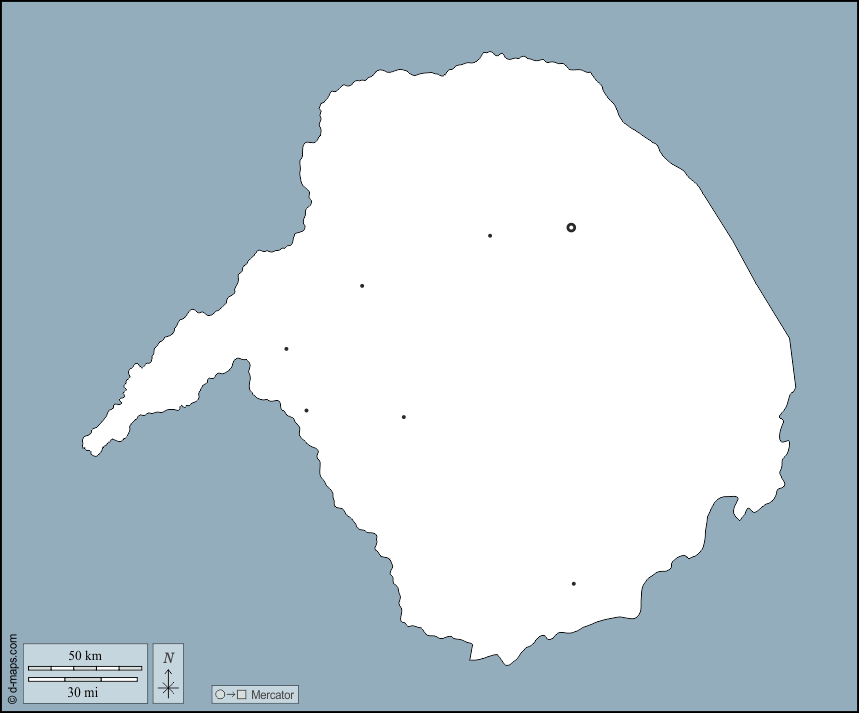Image resolution: width=859 pixels, height=713 pixels.
Task: Select the southernmost city dot
Action: [x=573, y=584]
